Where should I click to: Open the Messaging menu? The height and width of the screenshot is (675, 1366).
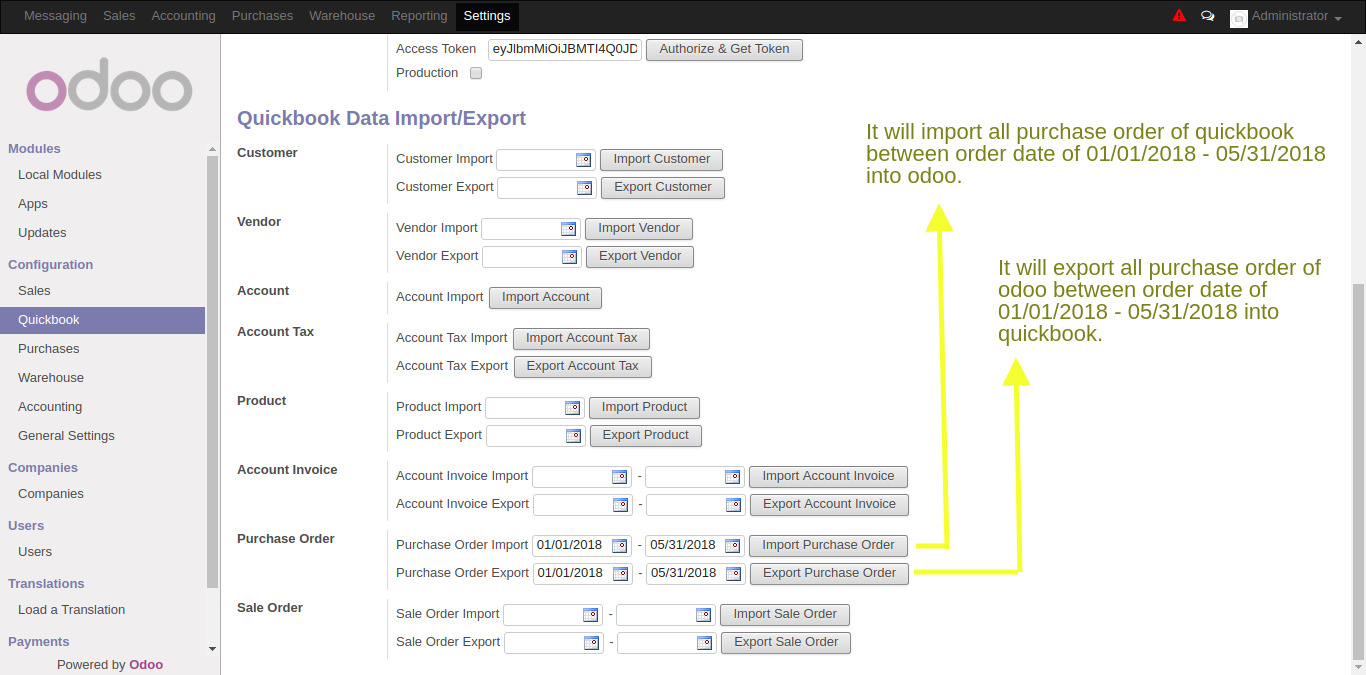[x=55, y=16]
